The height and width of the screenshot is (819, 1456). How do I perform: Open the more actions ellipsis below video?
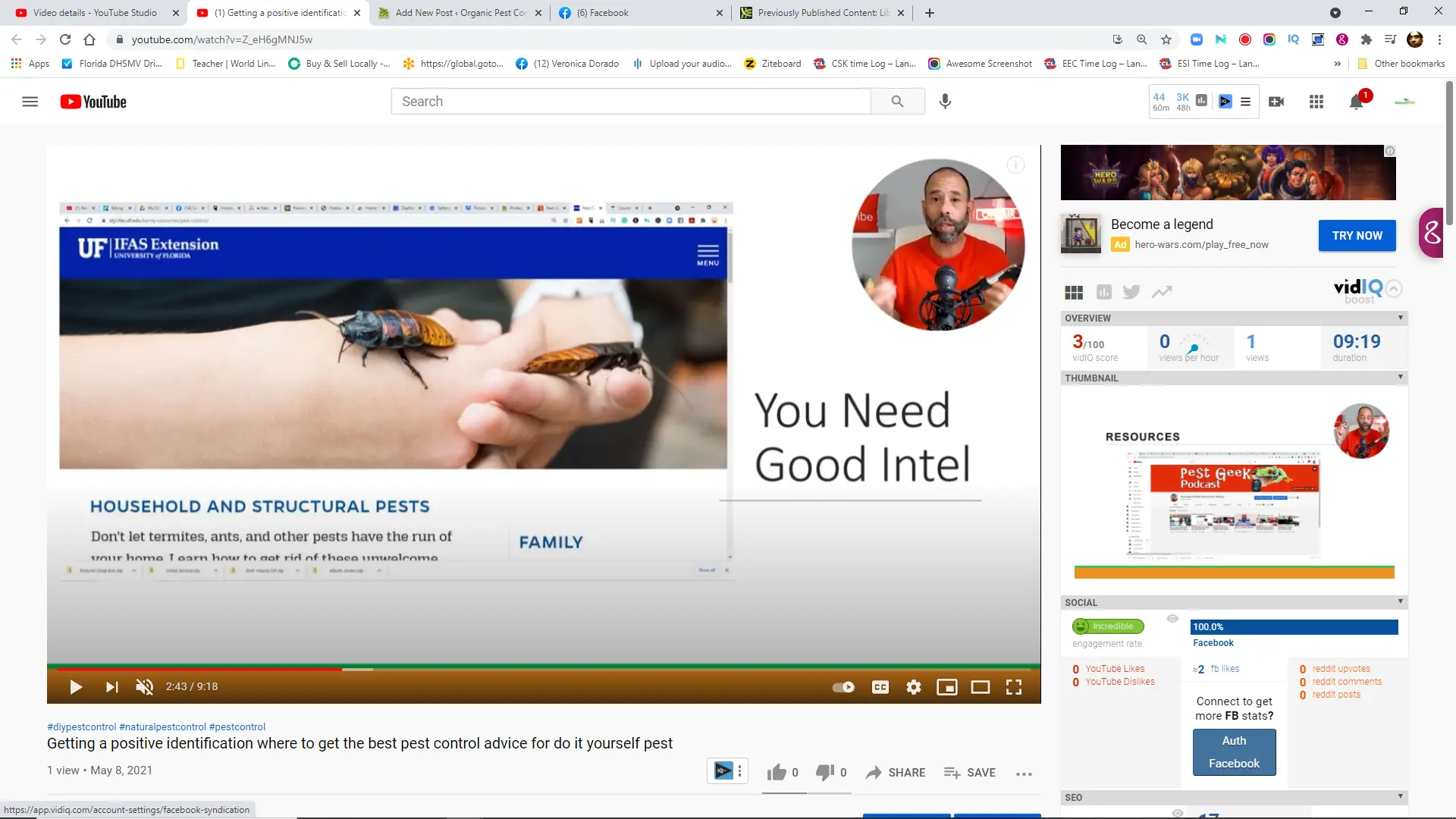click(1024, 773)
